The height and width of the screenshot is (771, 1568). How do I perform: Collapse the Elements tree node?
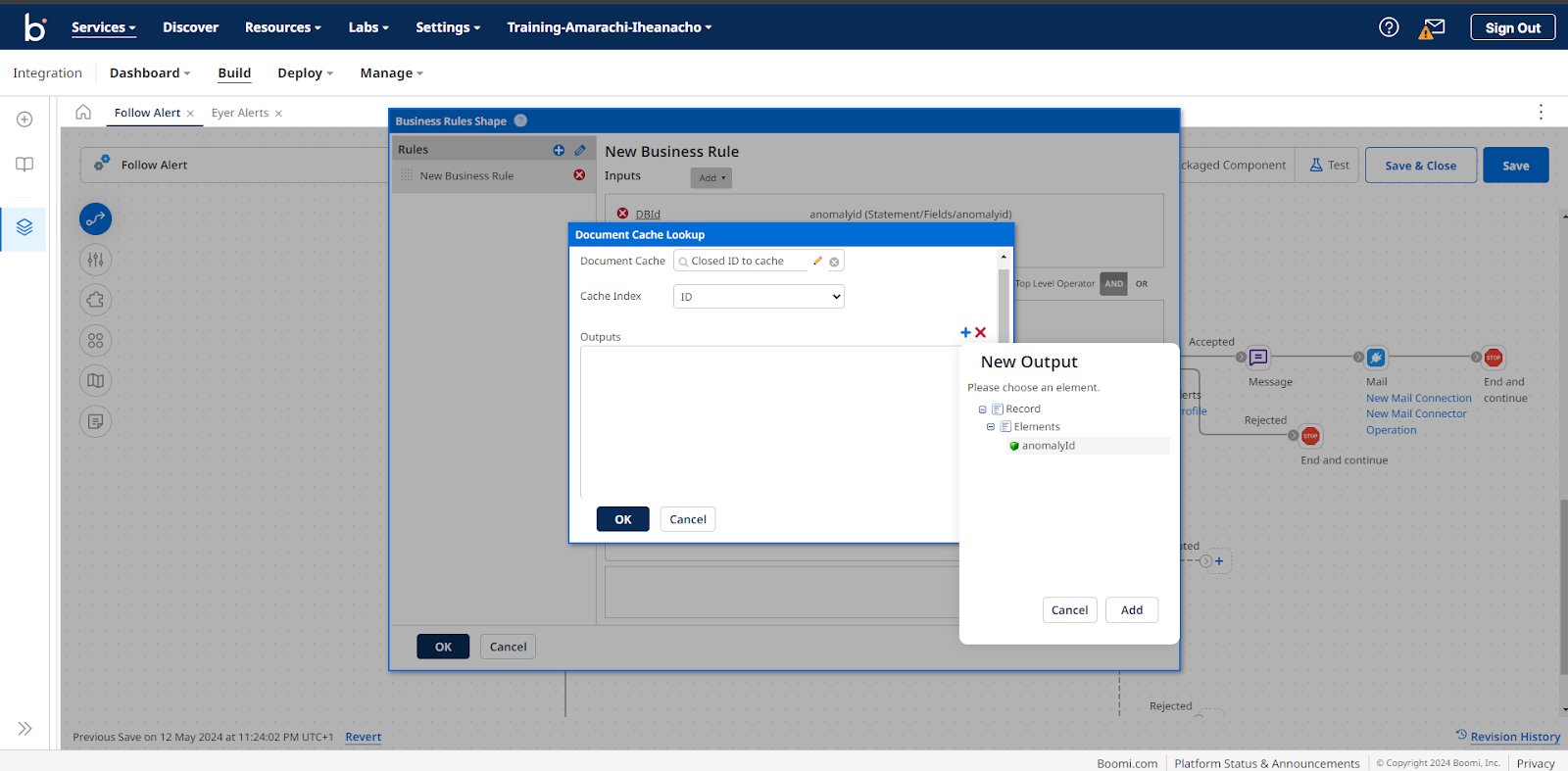tap(990, 427)
